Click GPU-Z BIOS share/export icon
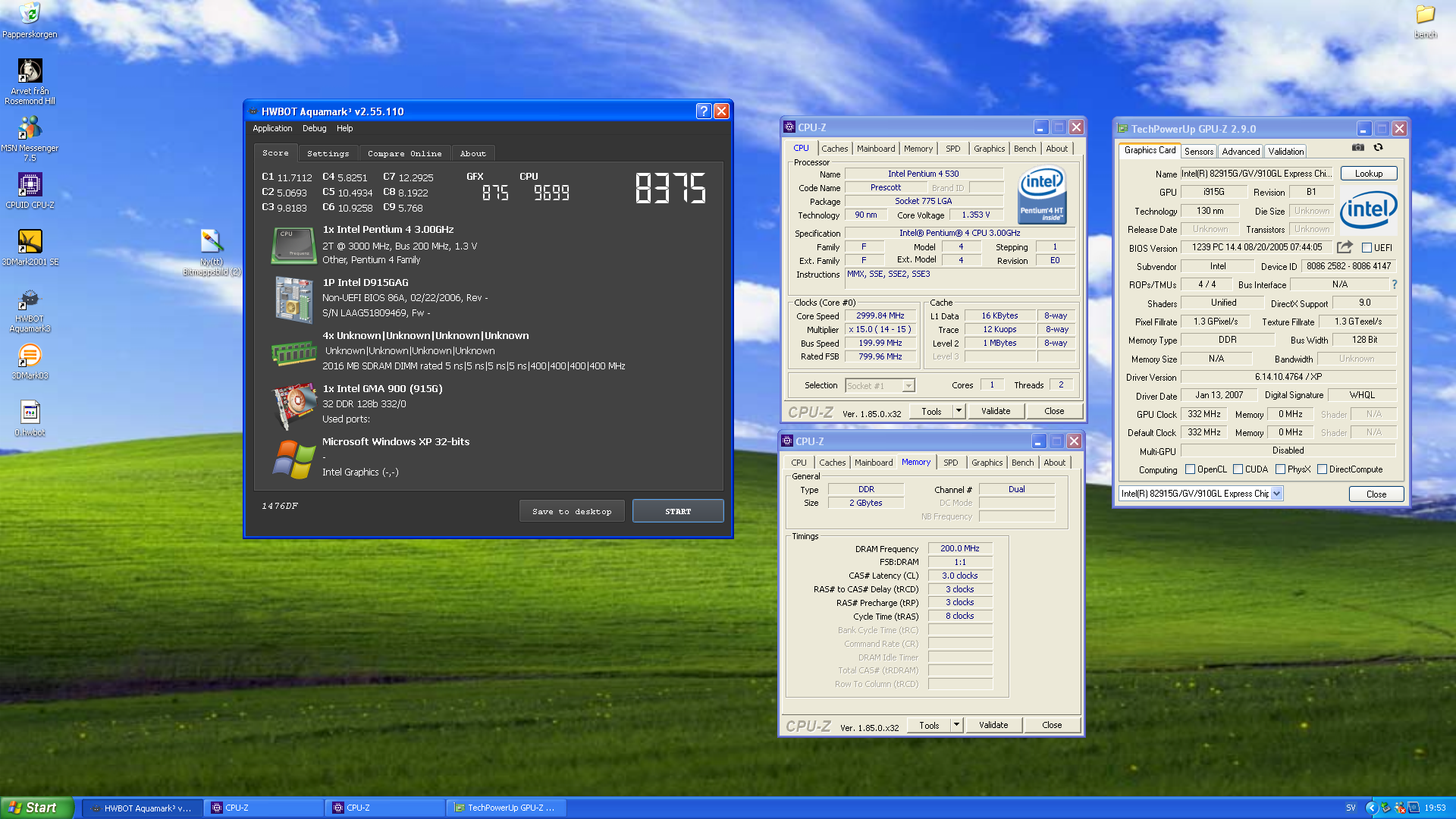 click(x=1345, y=247)
